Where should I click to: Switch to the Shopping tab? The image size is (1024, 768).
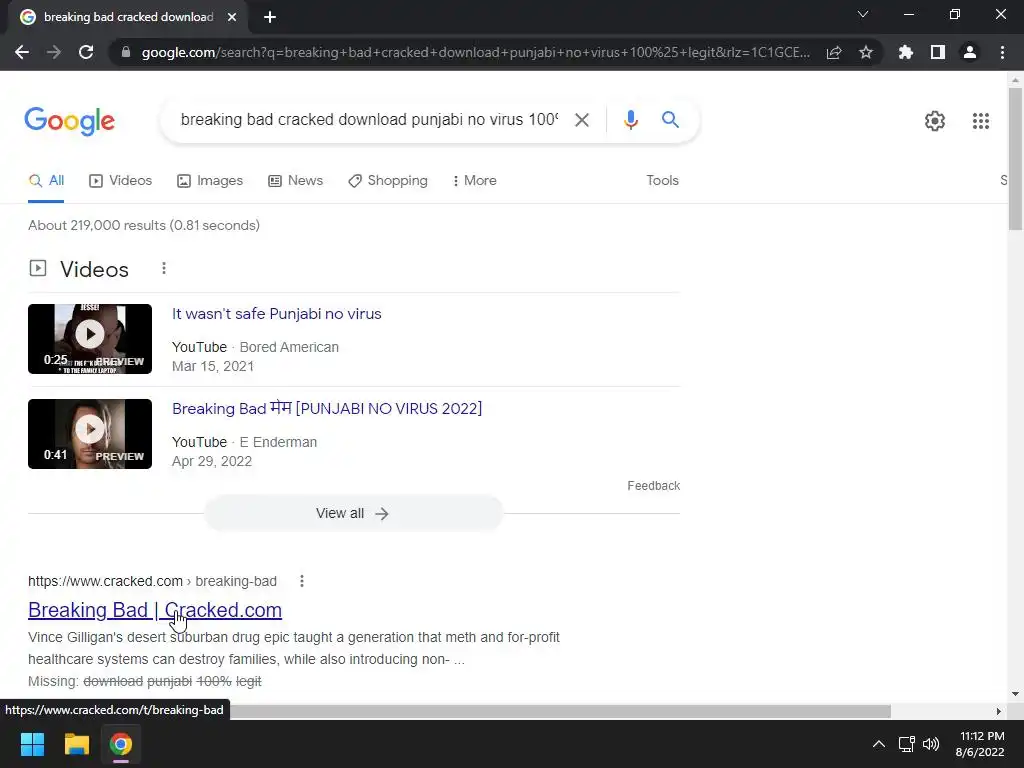pos(388,181)
